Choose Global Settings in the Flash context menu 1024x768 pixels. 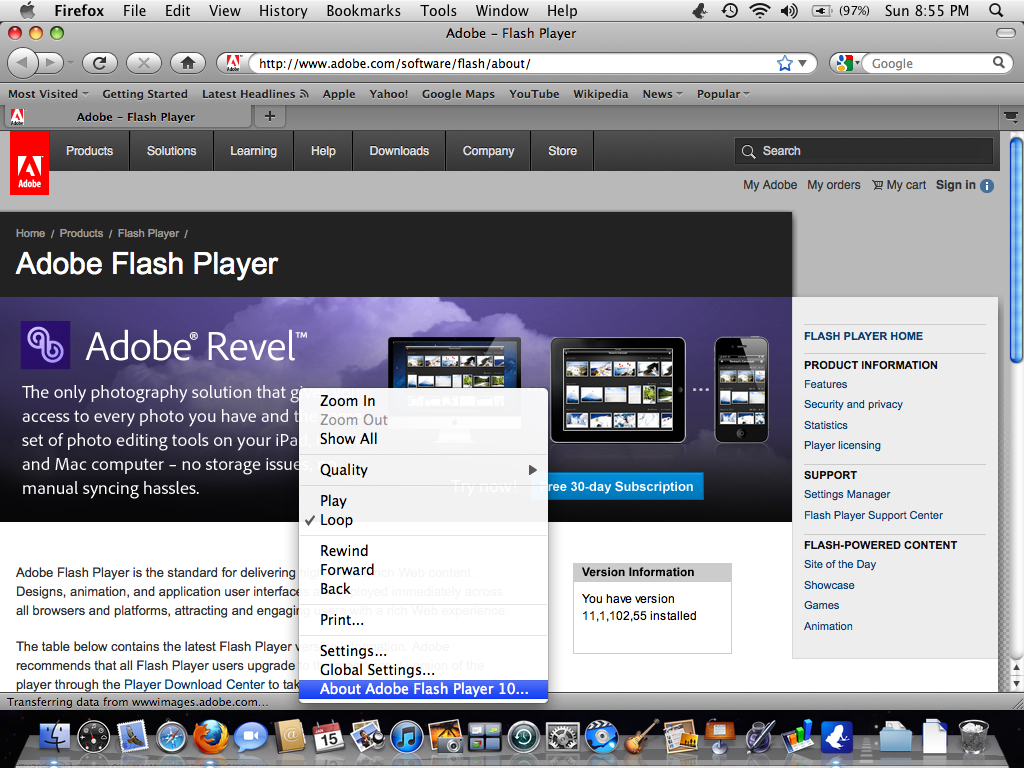(x=423, y=670)
